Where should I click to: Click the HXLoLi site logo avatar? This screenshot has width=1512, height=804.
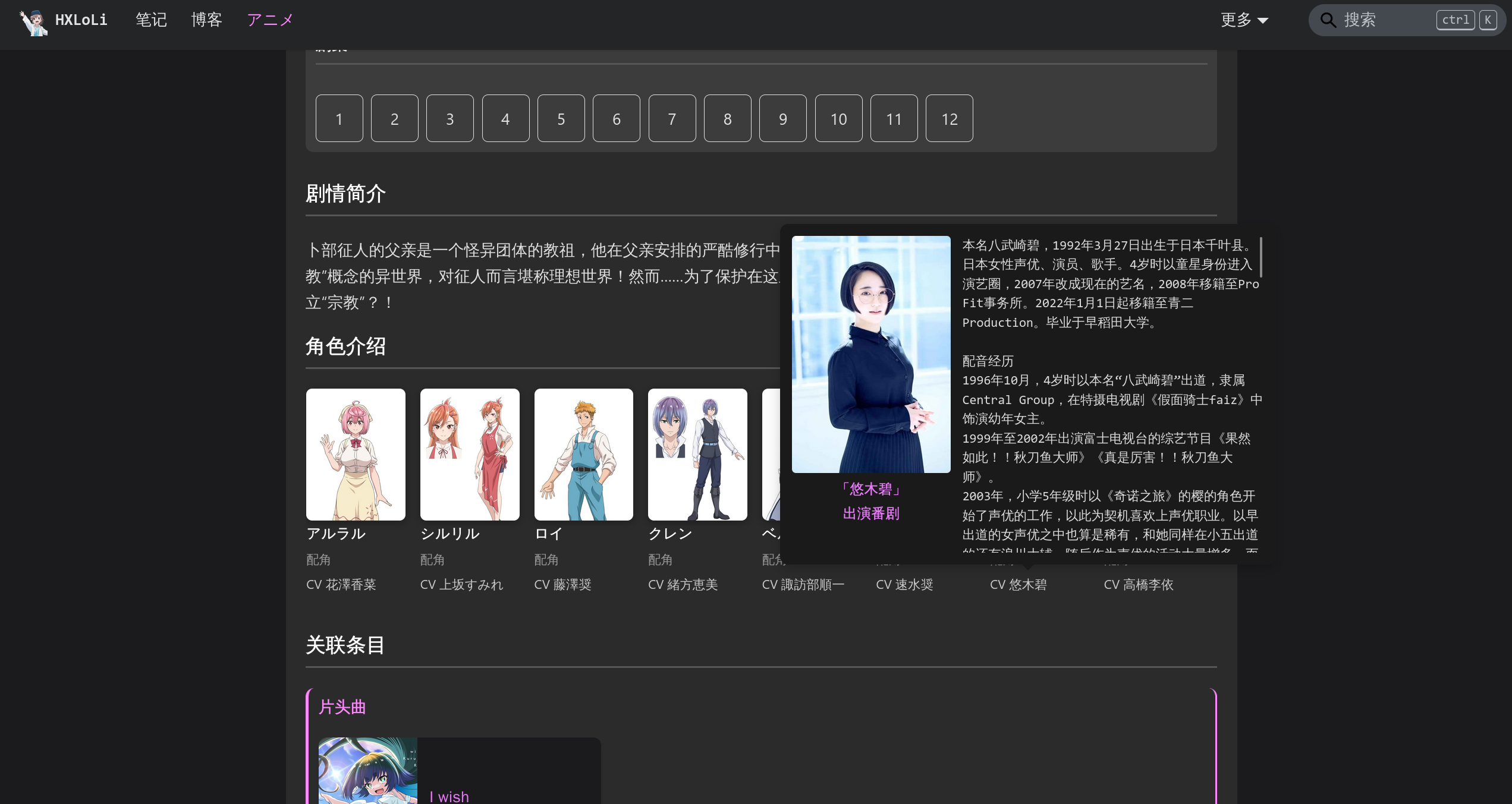(33, 21)
